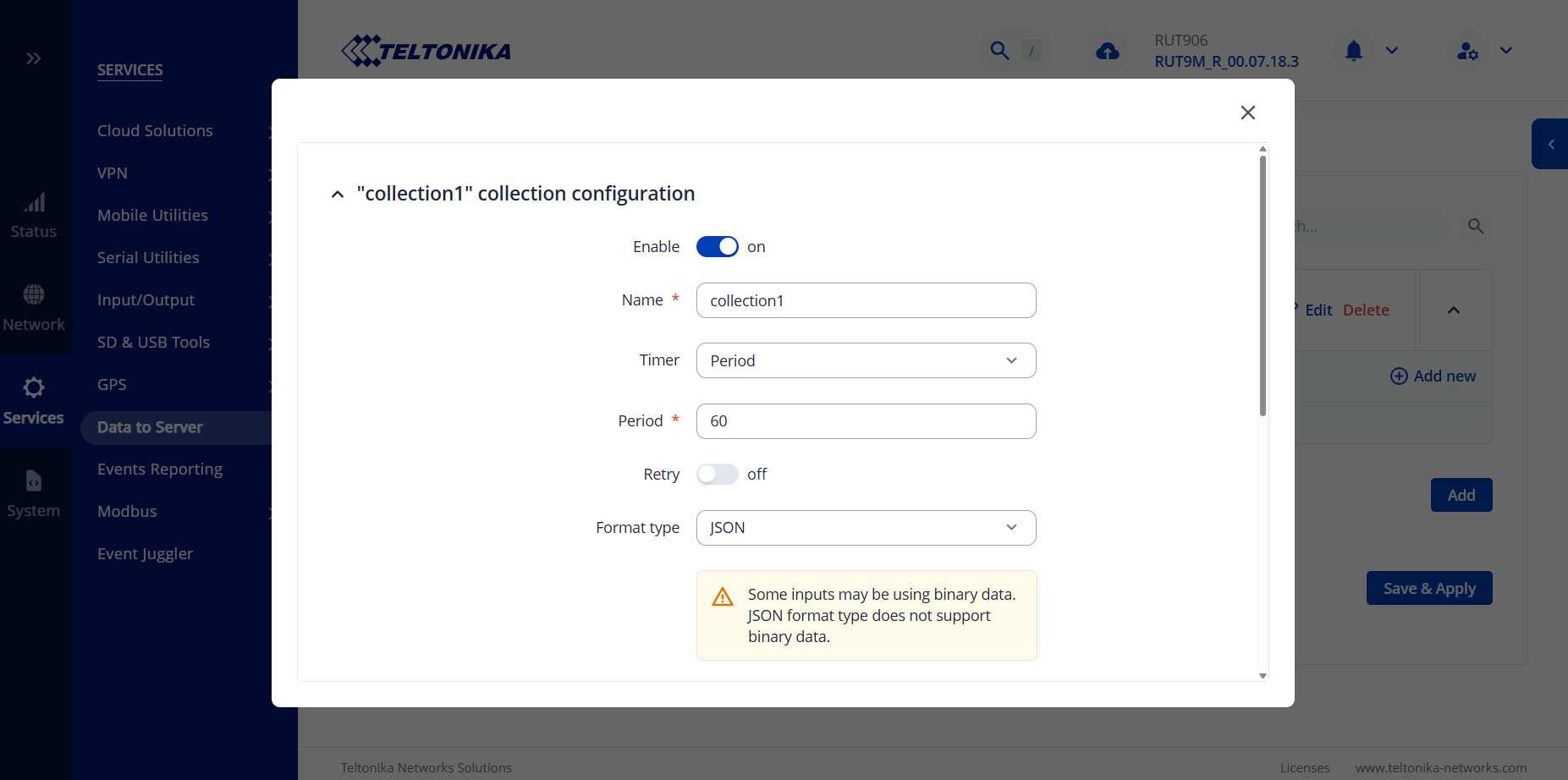Open the Network globe icon
The height and width of the screenshot is (780, 1568).
tap(34, 308)
